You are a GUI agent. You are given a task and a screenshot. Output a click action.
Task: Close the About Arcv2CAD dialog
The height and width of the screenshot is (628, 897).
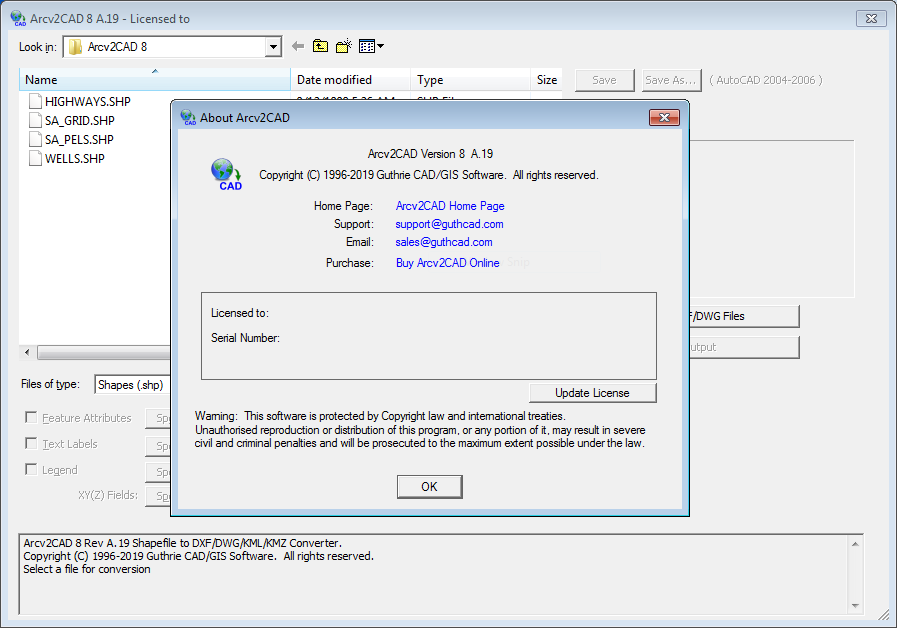click(x=664, y=117)
